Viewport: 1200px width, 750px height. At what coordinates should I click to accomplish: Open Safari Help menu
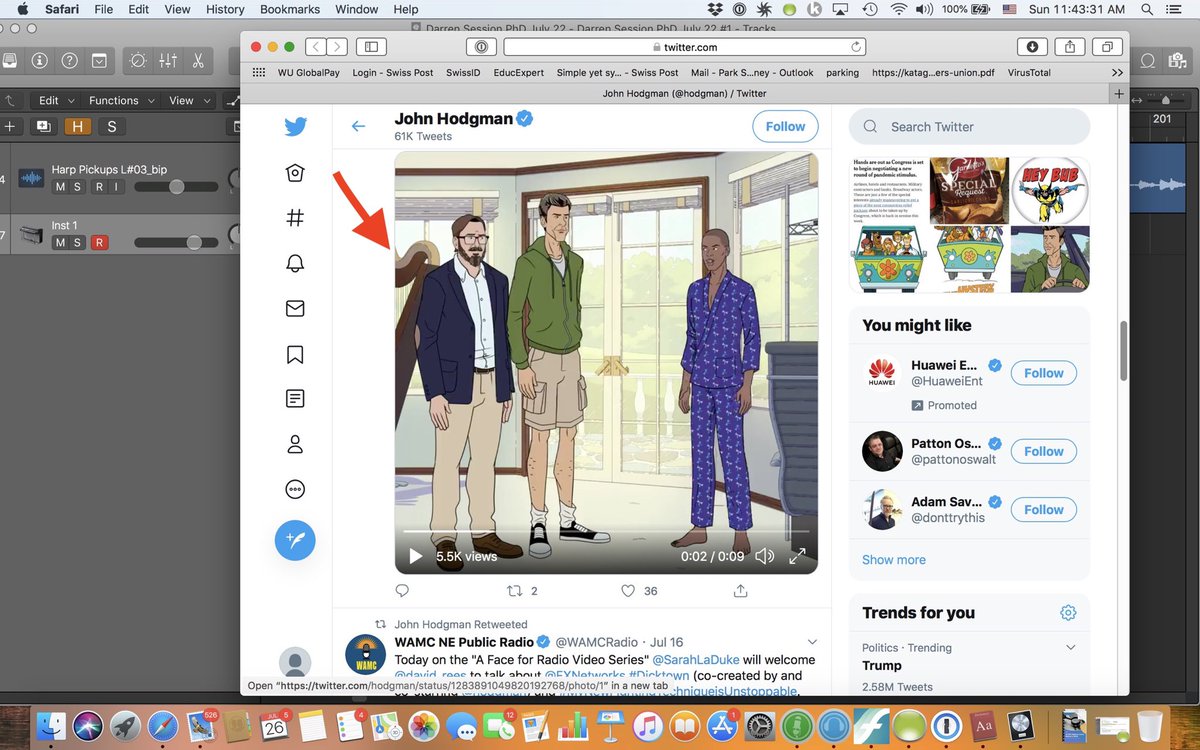point(406,9)
